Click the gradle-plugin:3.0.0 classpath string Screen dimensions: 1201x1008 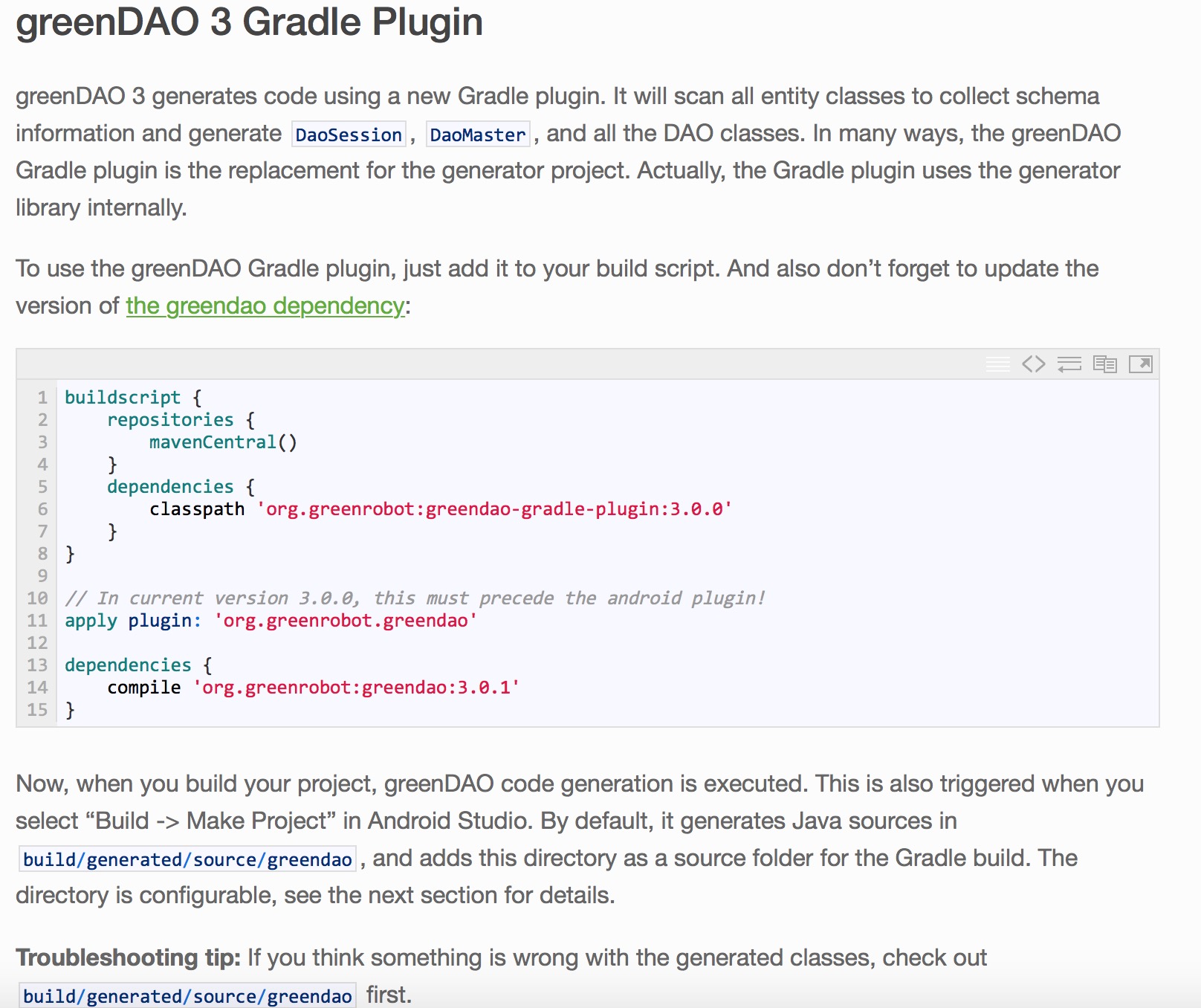[x=494, y=509]
